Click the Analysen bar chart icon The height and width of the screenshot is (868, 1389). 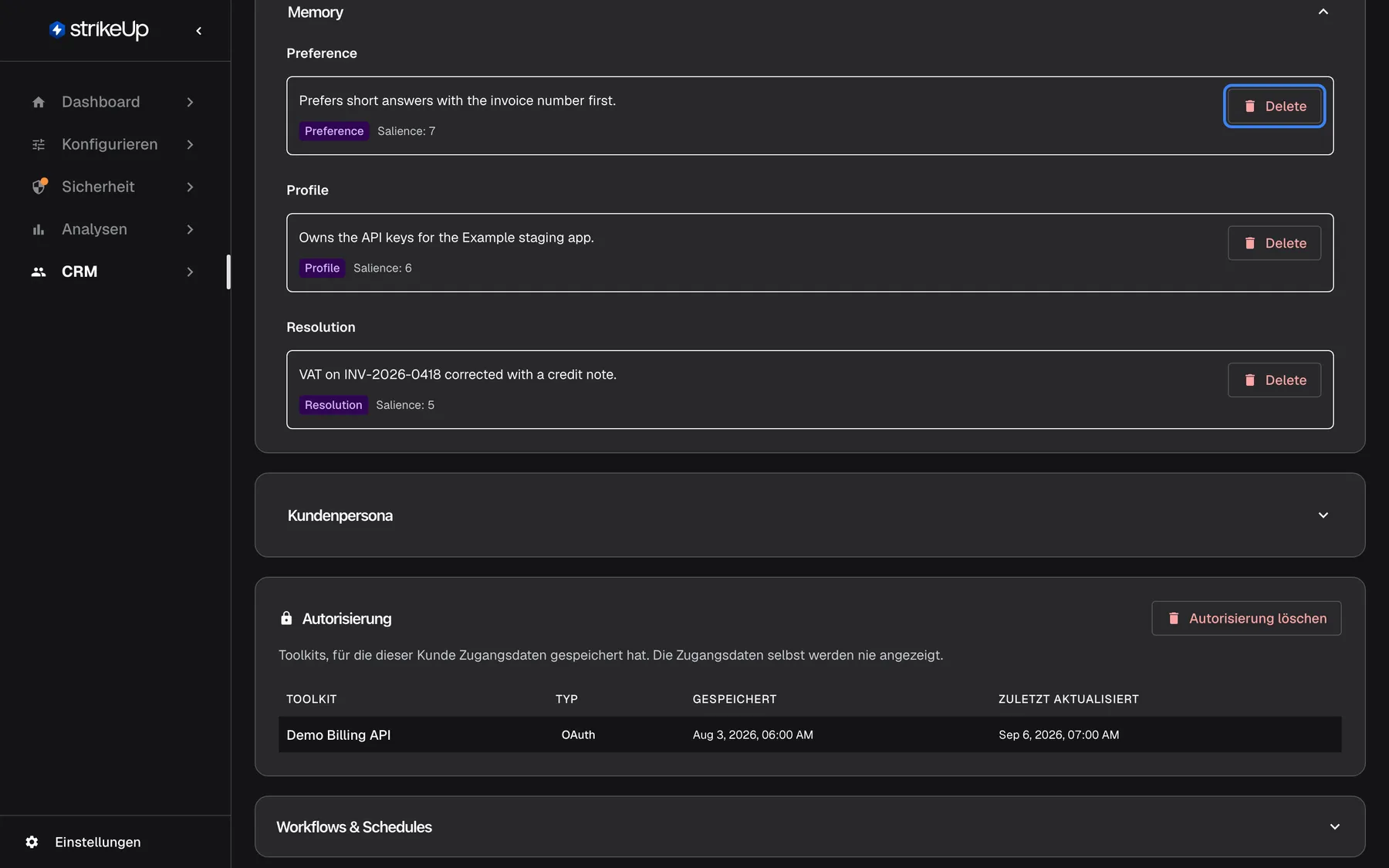(x=39, y=229)
